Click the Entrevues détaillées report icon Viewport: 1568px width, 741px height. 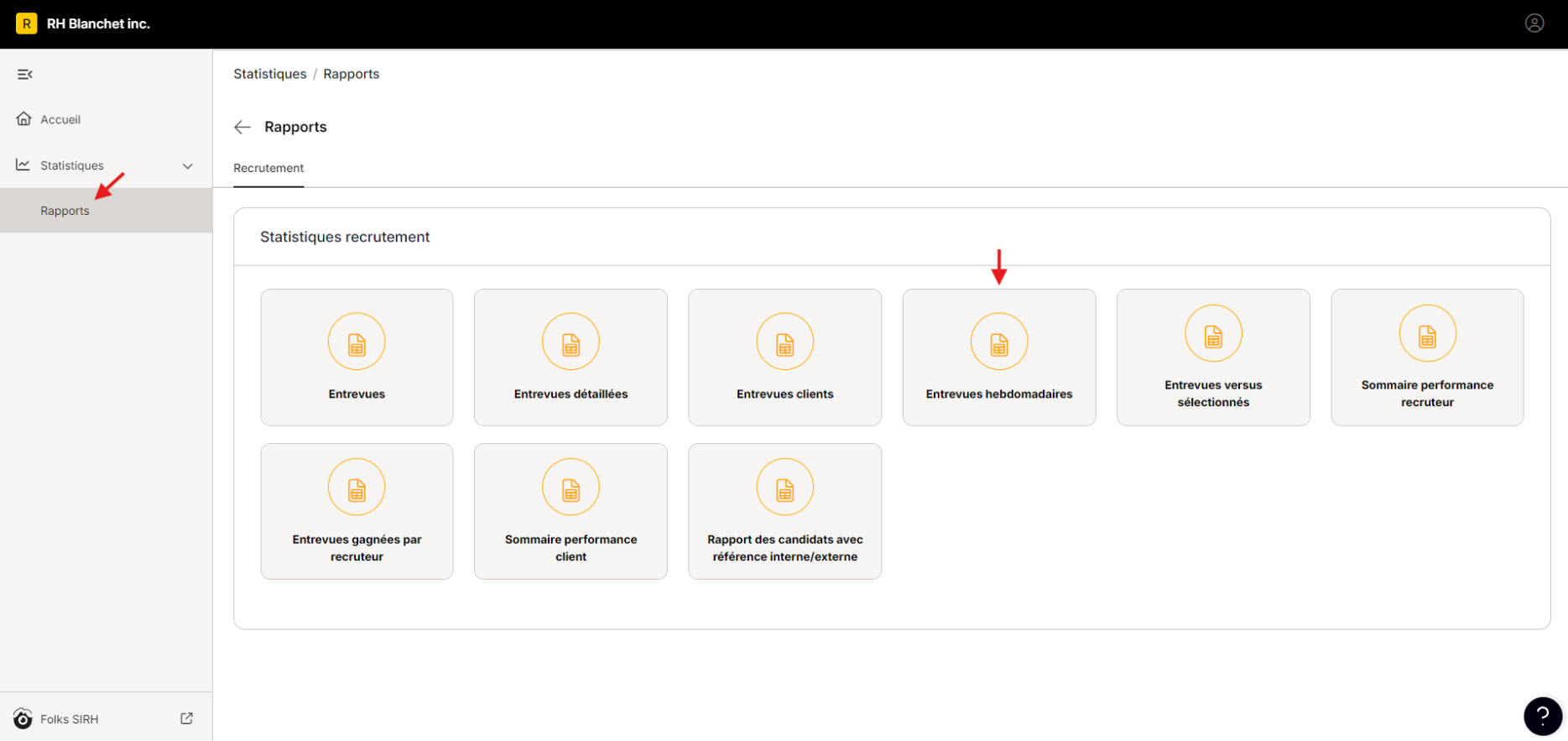pyautogui.click(x=570, y=342)
